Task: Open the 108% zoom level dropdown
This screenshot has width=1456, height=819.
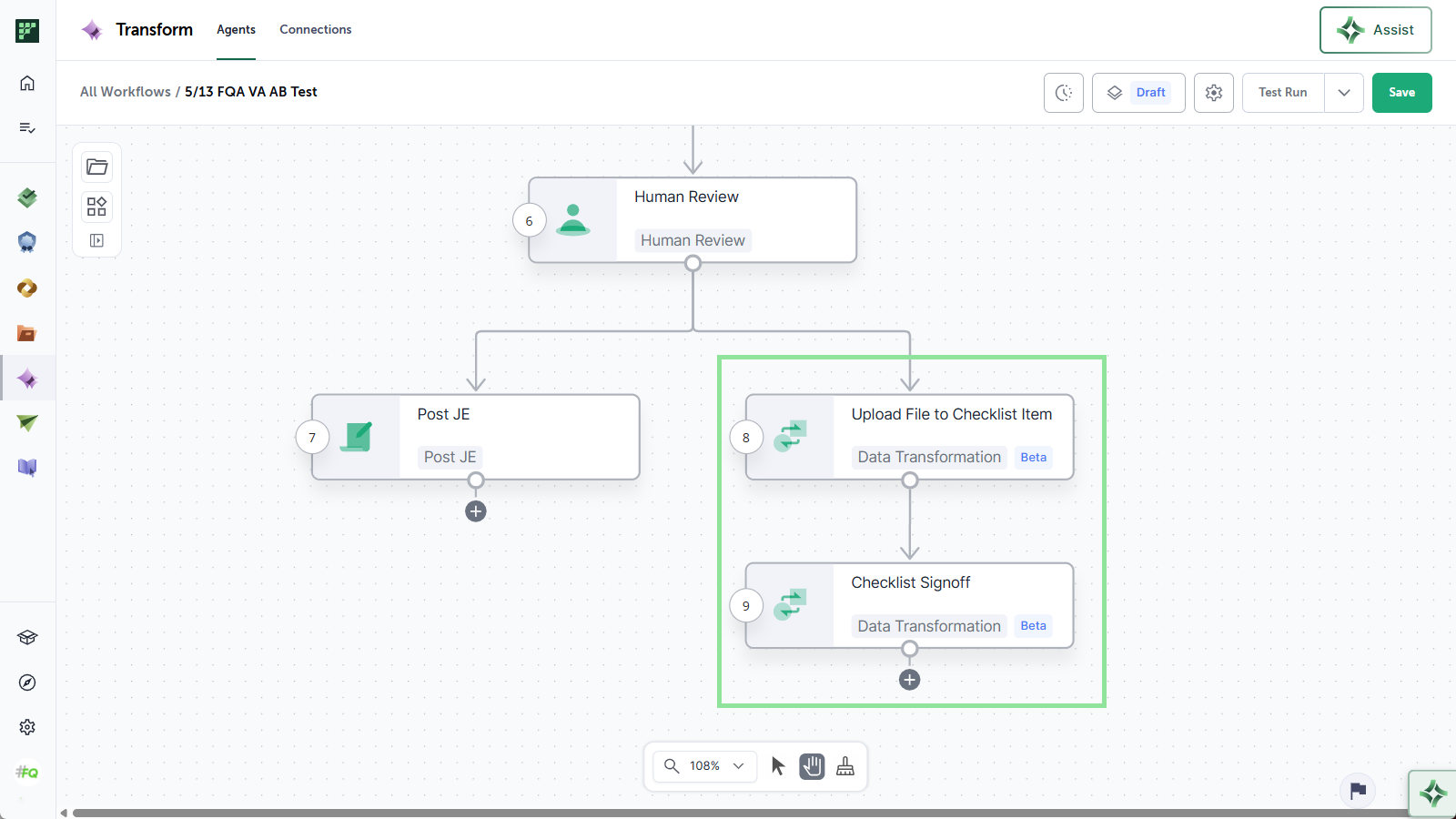Action: 705,766
